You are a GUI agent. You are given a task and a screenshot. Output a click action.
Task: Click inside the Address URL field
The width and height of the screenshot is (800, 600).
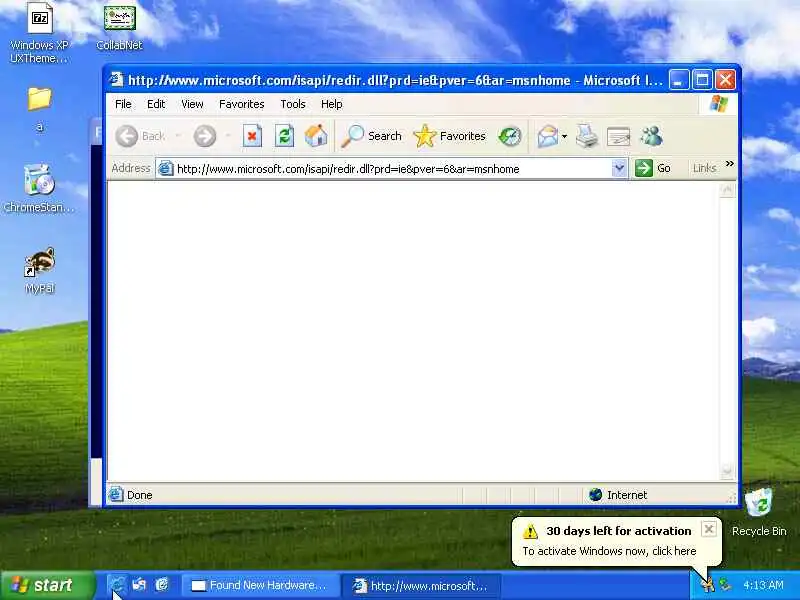click(393, 168)
